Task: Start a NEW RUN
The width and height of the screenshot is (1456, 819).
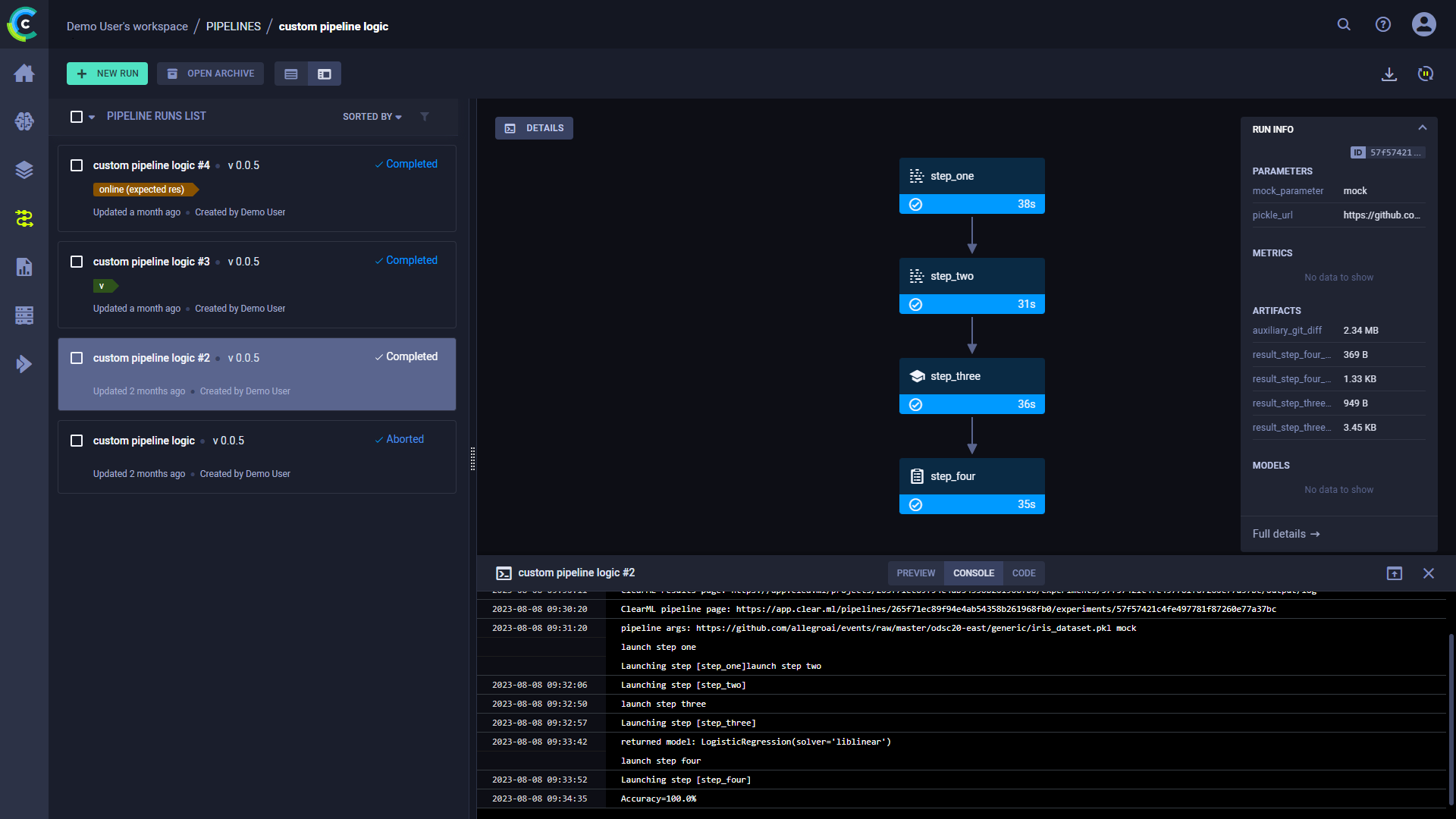Action: [106, 74]
